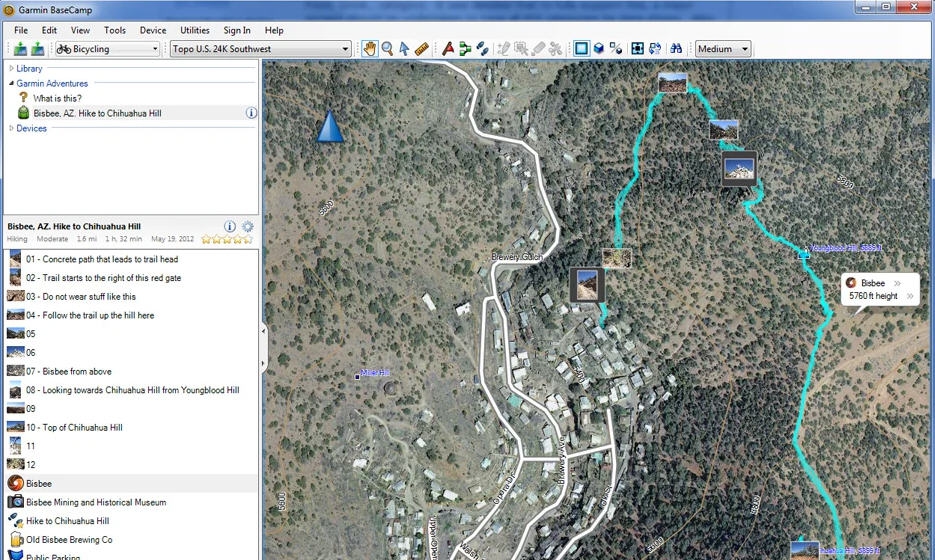Select 'Bisbee, AZ. Hike to Chihuahua Hill' adventure

[97, 113]
